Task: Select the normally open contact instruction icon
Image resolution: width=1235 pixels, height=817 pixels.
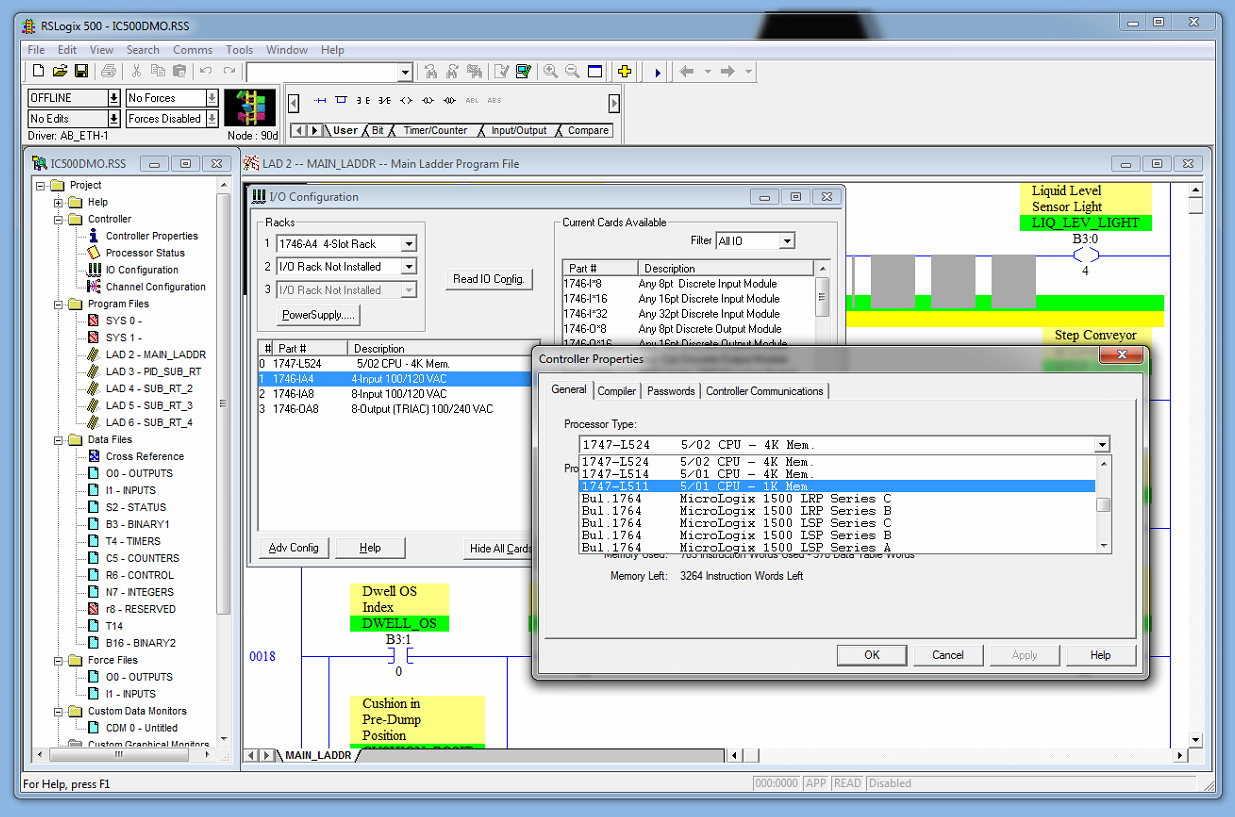Action: click(362, 100)
